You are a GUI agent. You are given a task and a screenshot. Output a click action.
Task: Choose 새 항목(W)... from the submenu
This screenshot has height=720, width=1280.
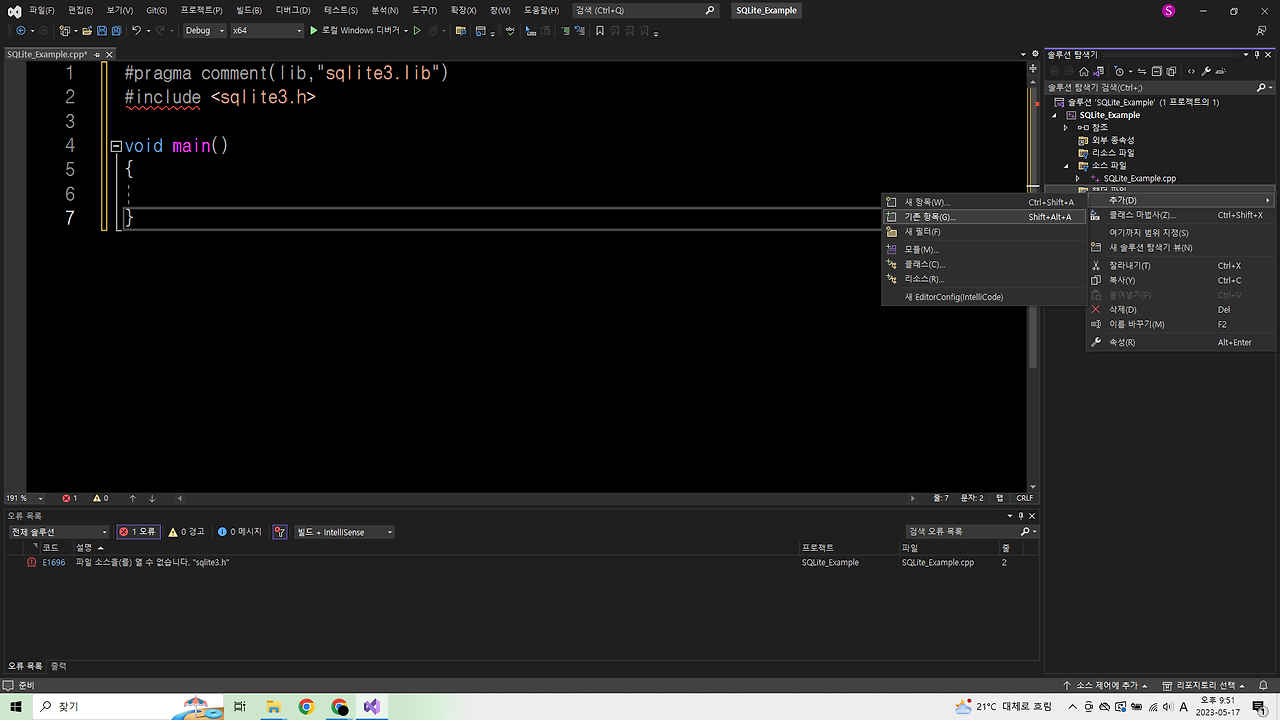pyautogui.click(x=984, y=202)
